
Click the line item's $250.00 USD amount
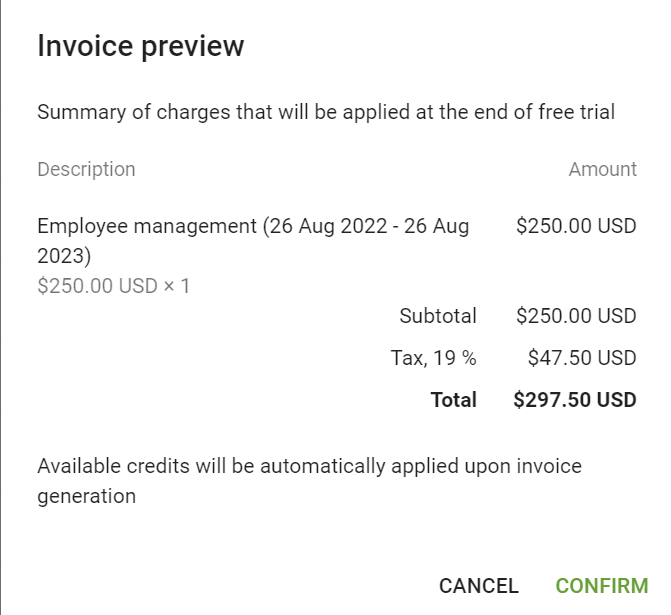click(576, 227)
